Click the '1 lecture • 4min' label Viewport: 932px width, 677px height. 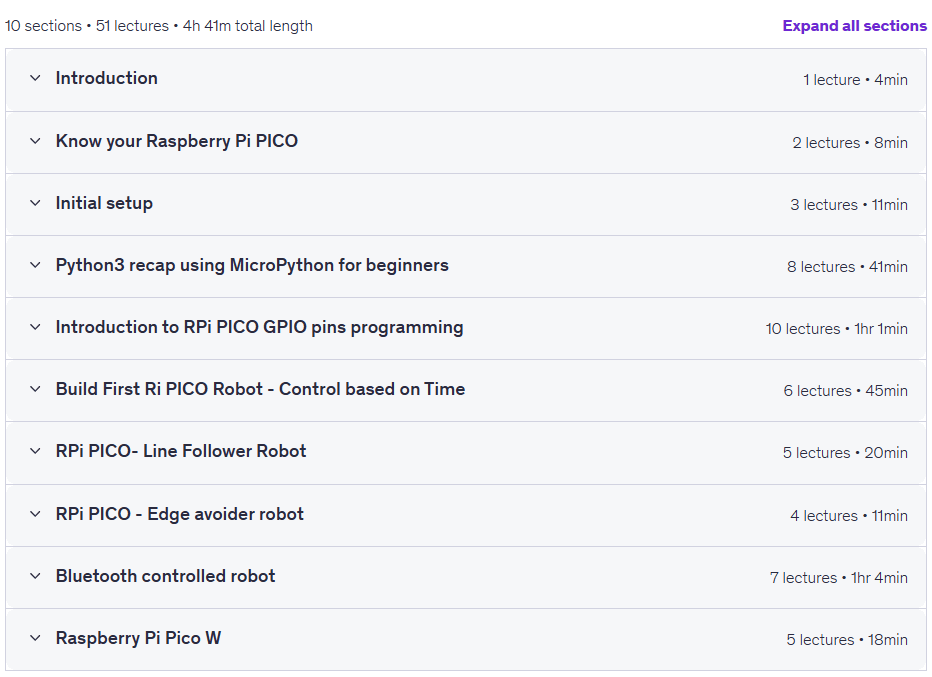point(855,80)
